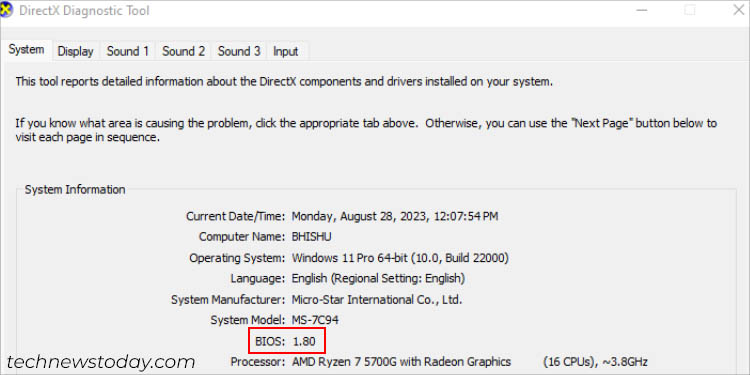Viewport: 750px width, 375px height.
Task: Click the DirectX Diagnostic Tool title bar icon
Action: click(x=7, y=10)
